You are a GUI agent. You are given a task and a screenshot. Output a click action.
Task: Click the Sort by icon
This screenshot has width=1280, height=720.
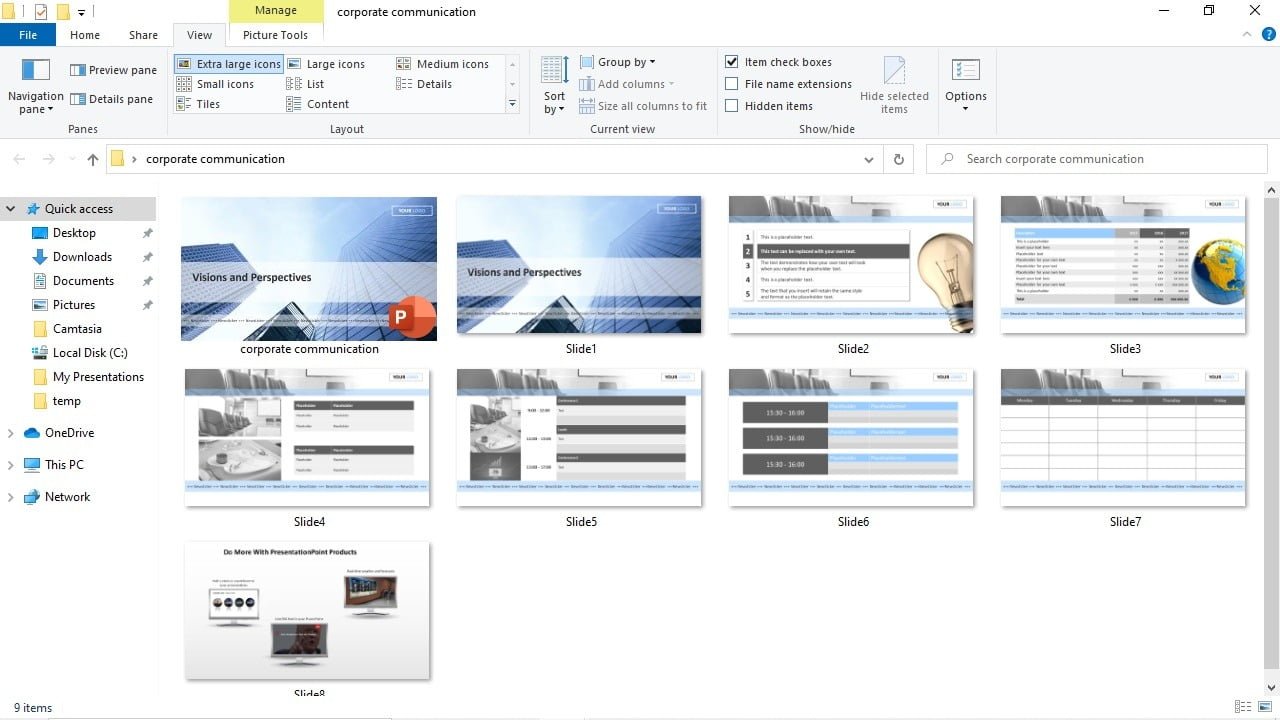tap(554, 71)
